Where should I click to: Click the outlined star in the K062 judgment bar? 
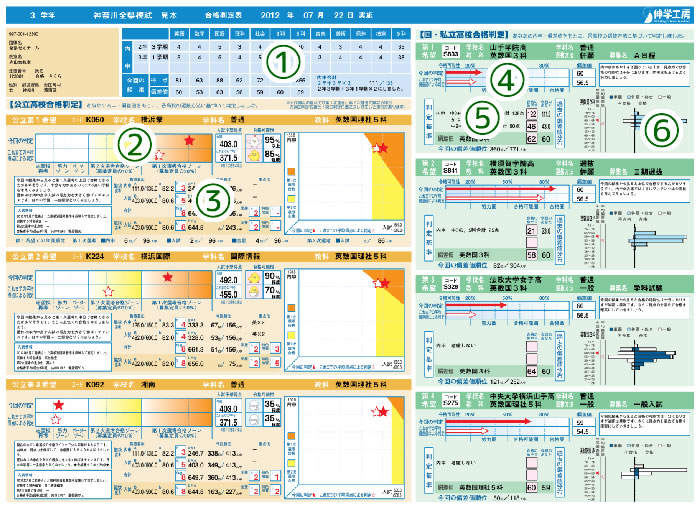pyautogui.click(x=55, y=419)
